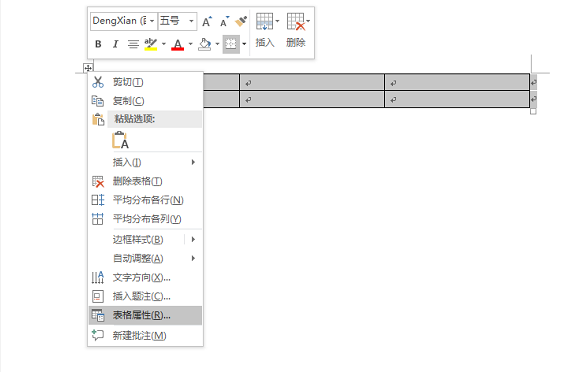Open the 删除 dropdown arrow
Image resolution: width=564 pixels, height=372 pixels.
pos(308,21)
